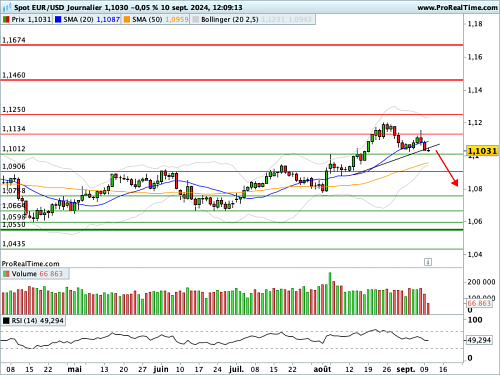Click the 16 date label at axis end
This screenshot has height=375, width=500.
click(443, 369)
